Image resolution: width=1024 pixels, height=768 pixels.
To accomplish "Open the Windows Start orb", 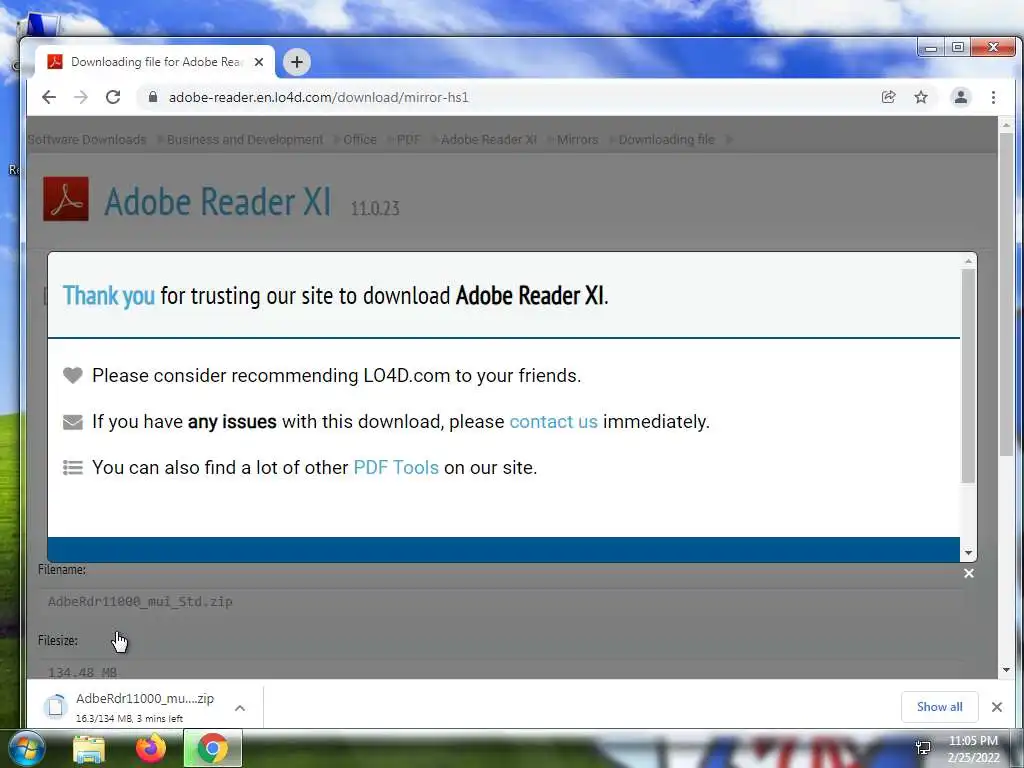I will click(x=26, y=748).
